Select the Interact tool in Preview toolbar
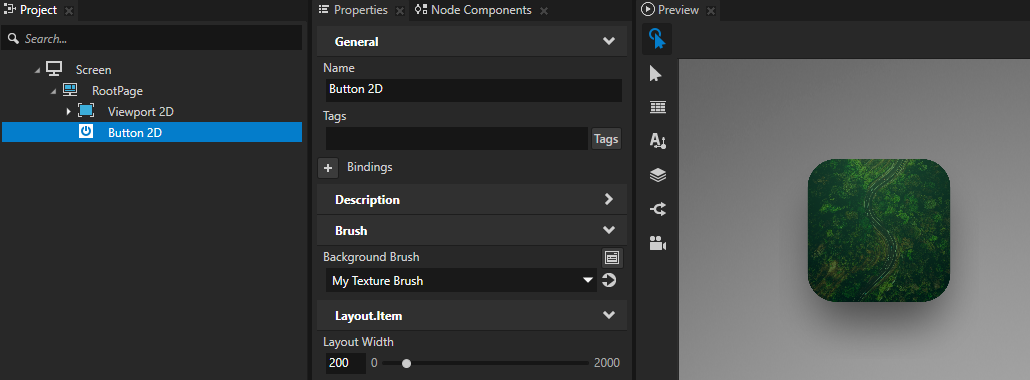The width and height of the screenshot is (1030, 380). [x=657, y=39]
